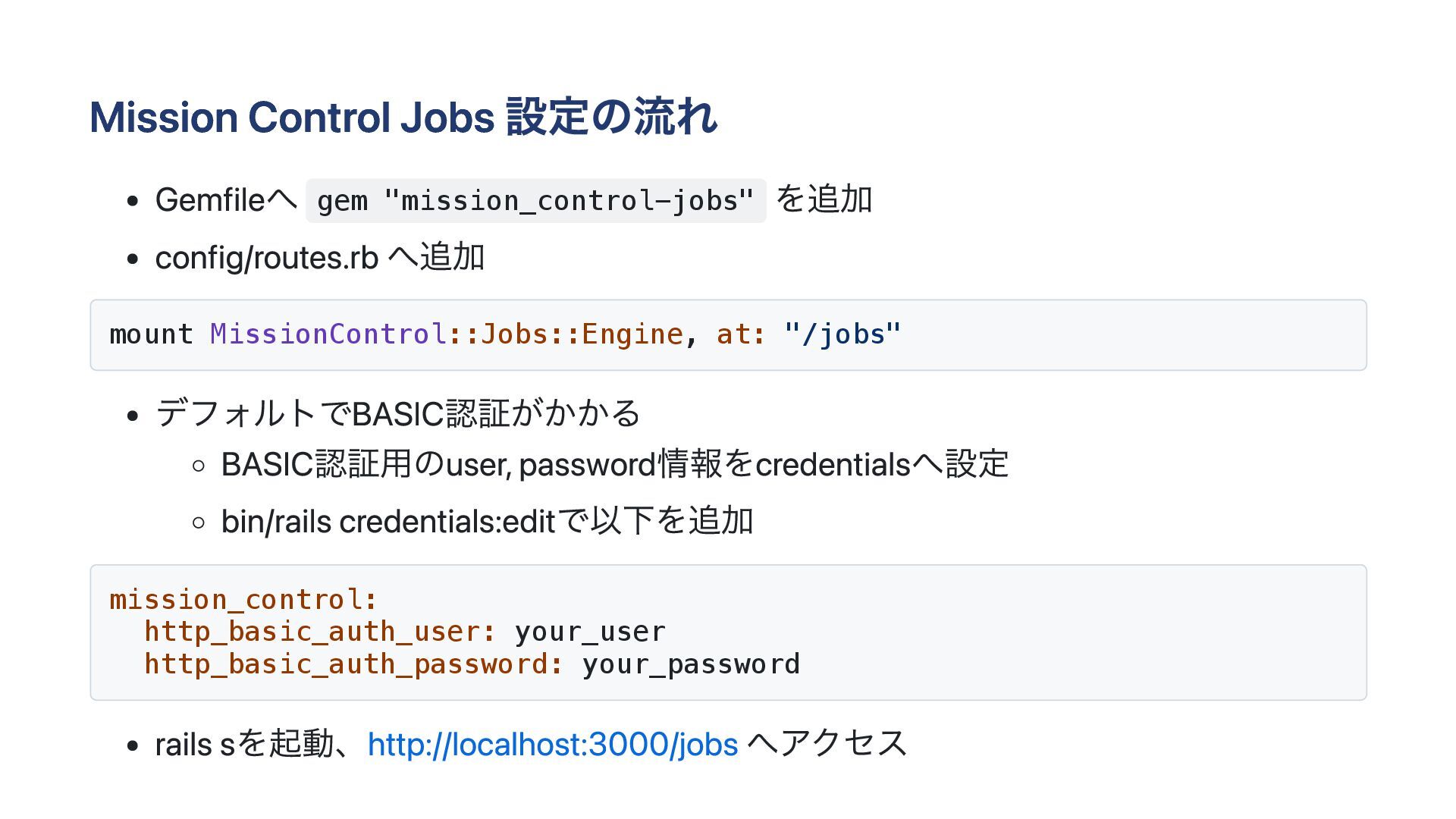This screenshot has height=819, width=1456.
Task: Click the "http_basic_auth_user:" YAML key
Action: [320, 632]
